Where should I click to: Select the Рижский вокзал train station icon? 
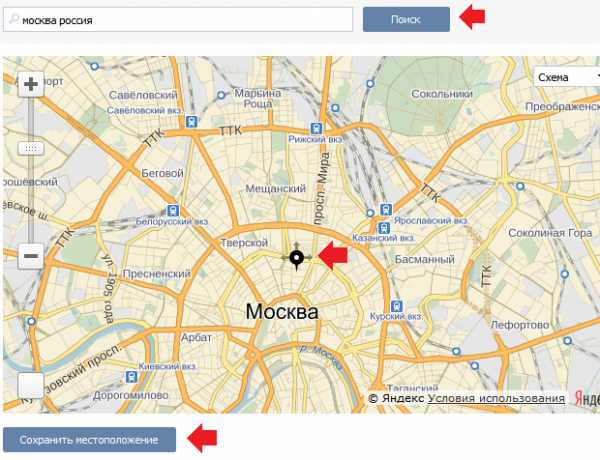[316, 128]
